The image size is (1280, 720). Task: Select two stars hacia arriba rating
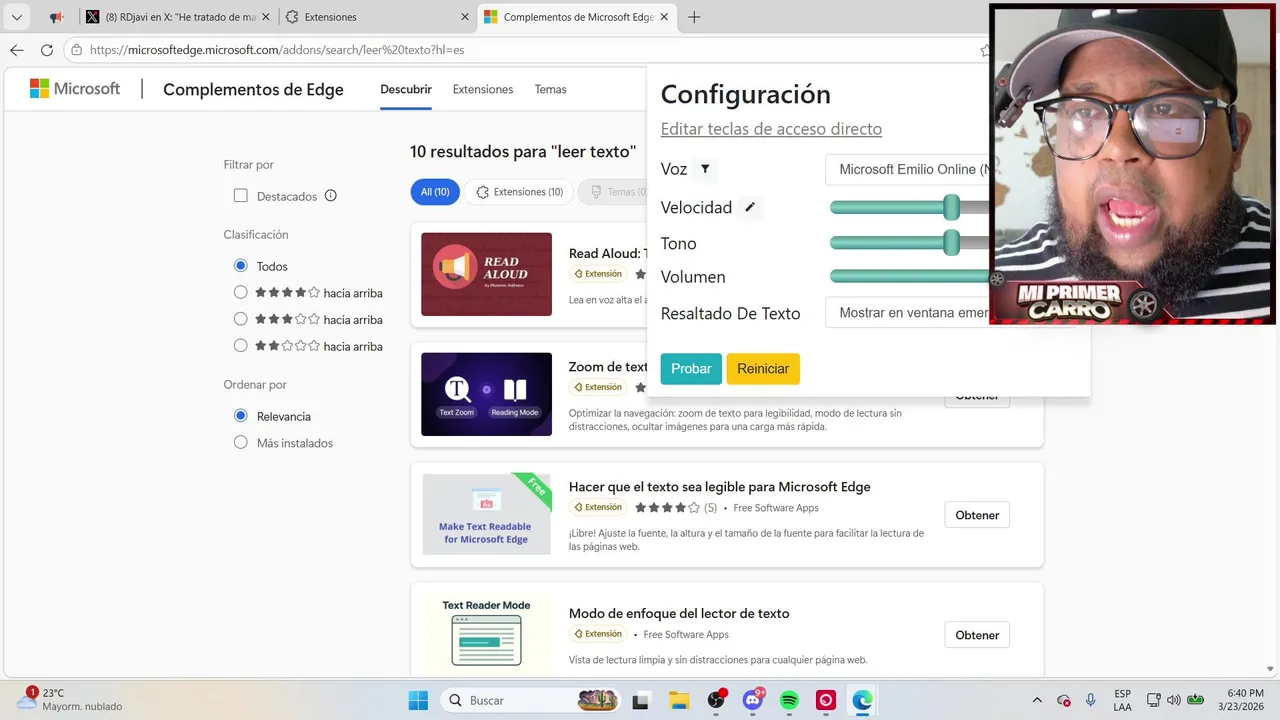point(240,346)
